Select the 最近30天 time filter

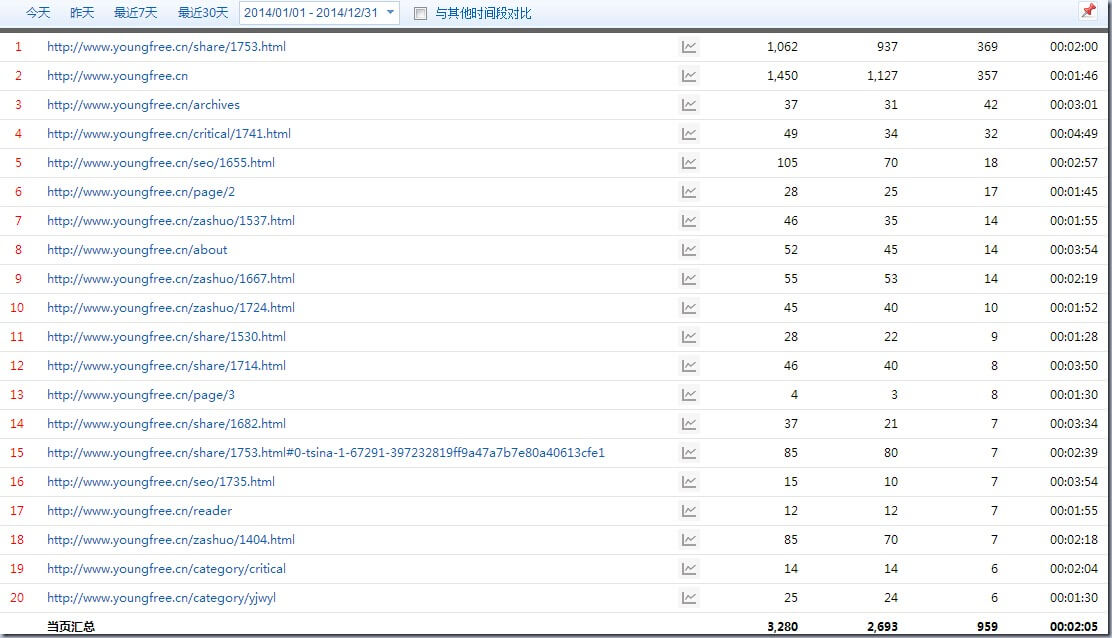tap(203, 13)
